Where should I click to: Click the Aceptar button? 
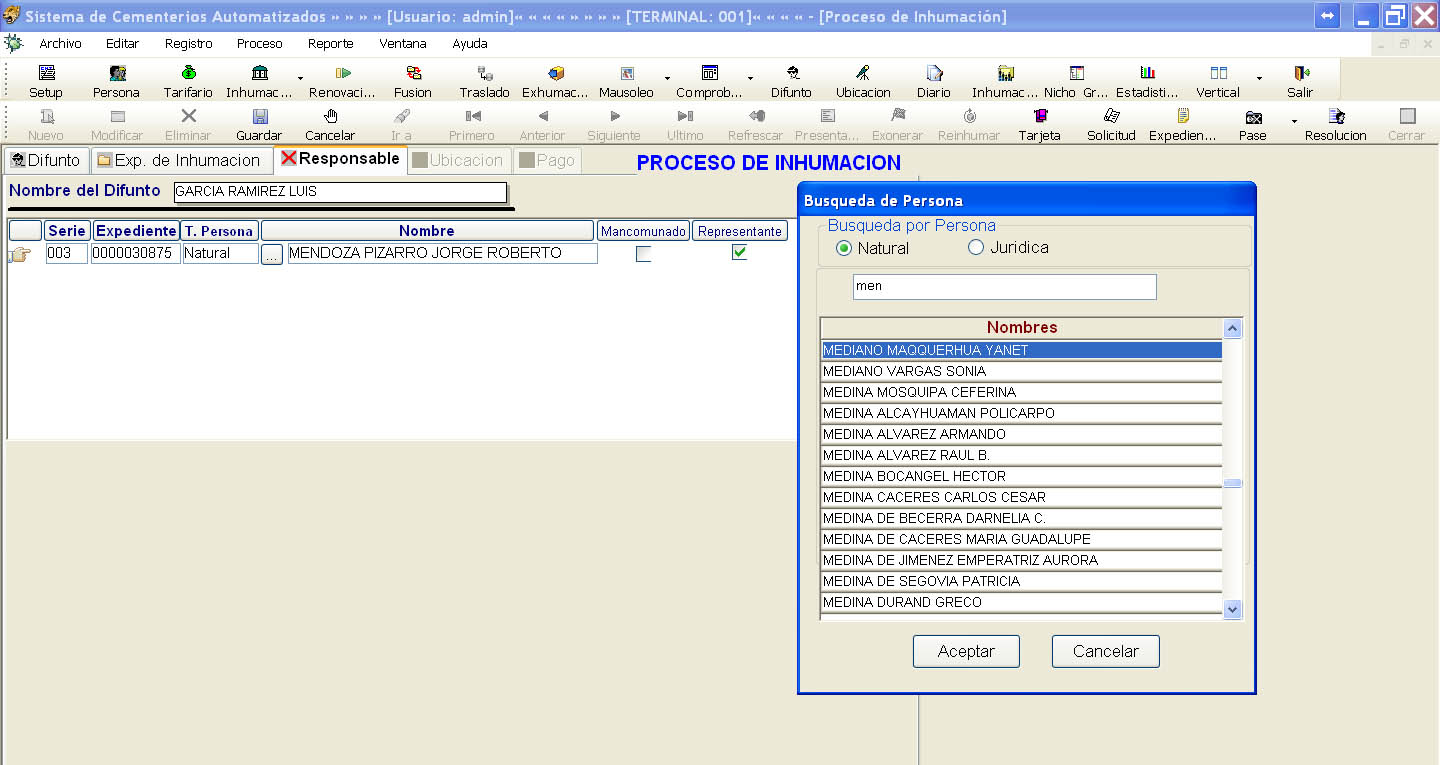pos(966,651)
